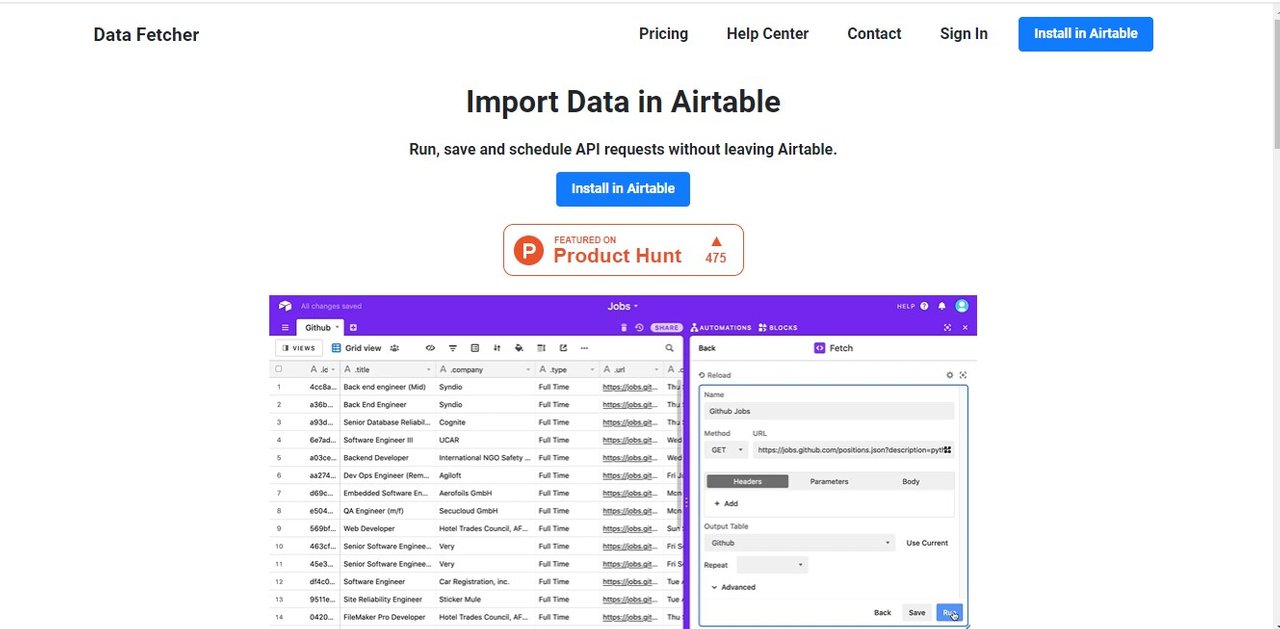Click the help question mark icon
The image size is (1280, 629).
coord(924,306)
